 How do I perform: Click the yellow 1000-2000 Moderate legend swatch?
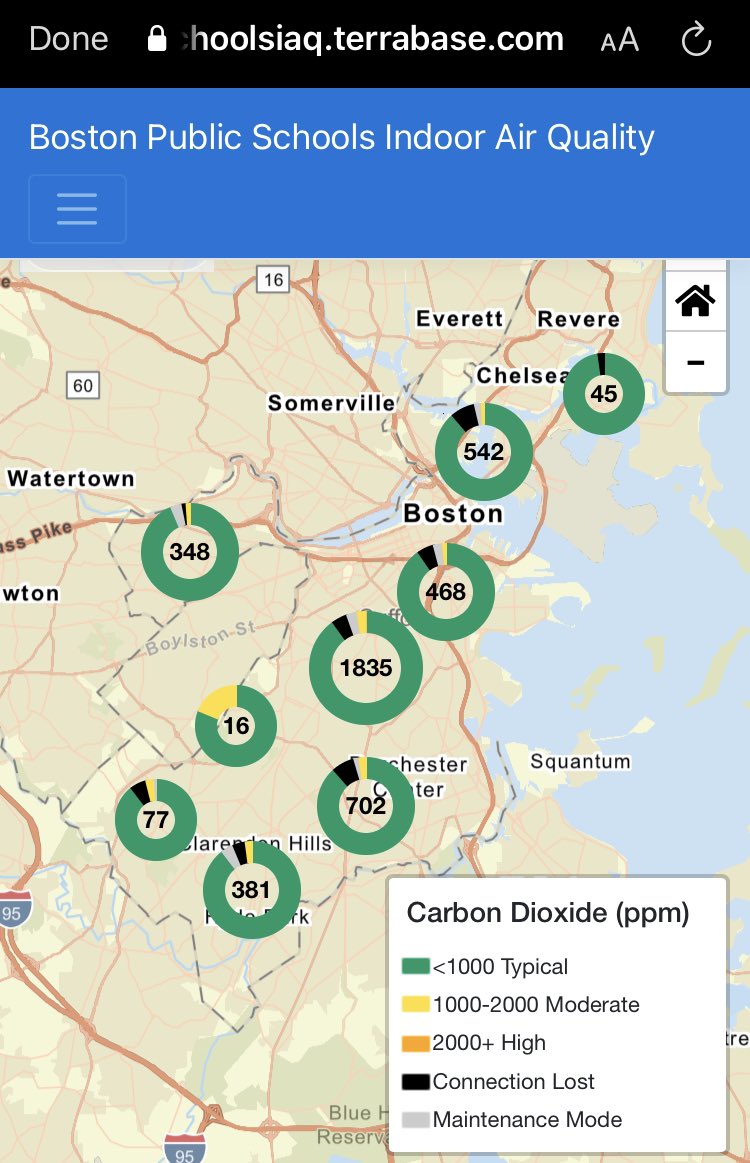coord(415,1004)
